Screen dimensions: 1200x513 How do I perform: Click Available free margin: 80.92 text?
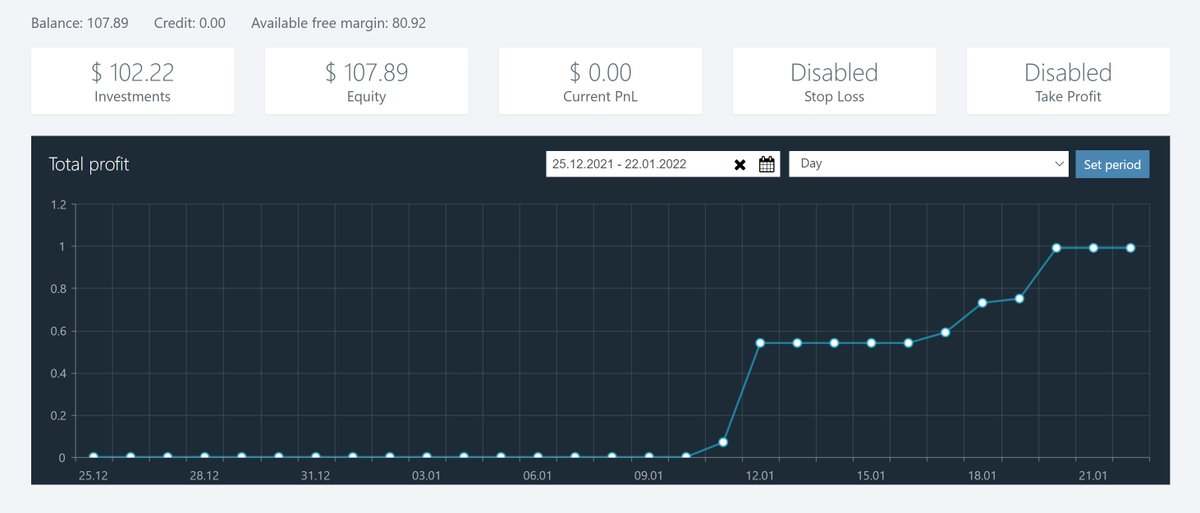point(339,22)
